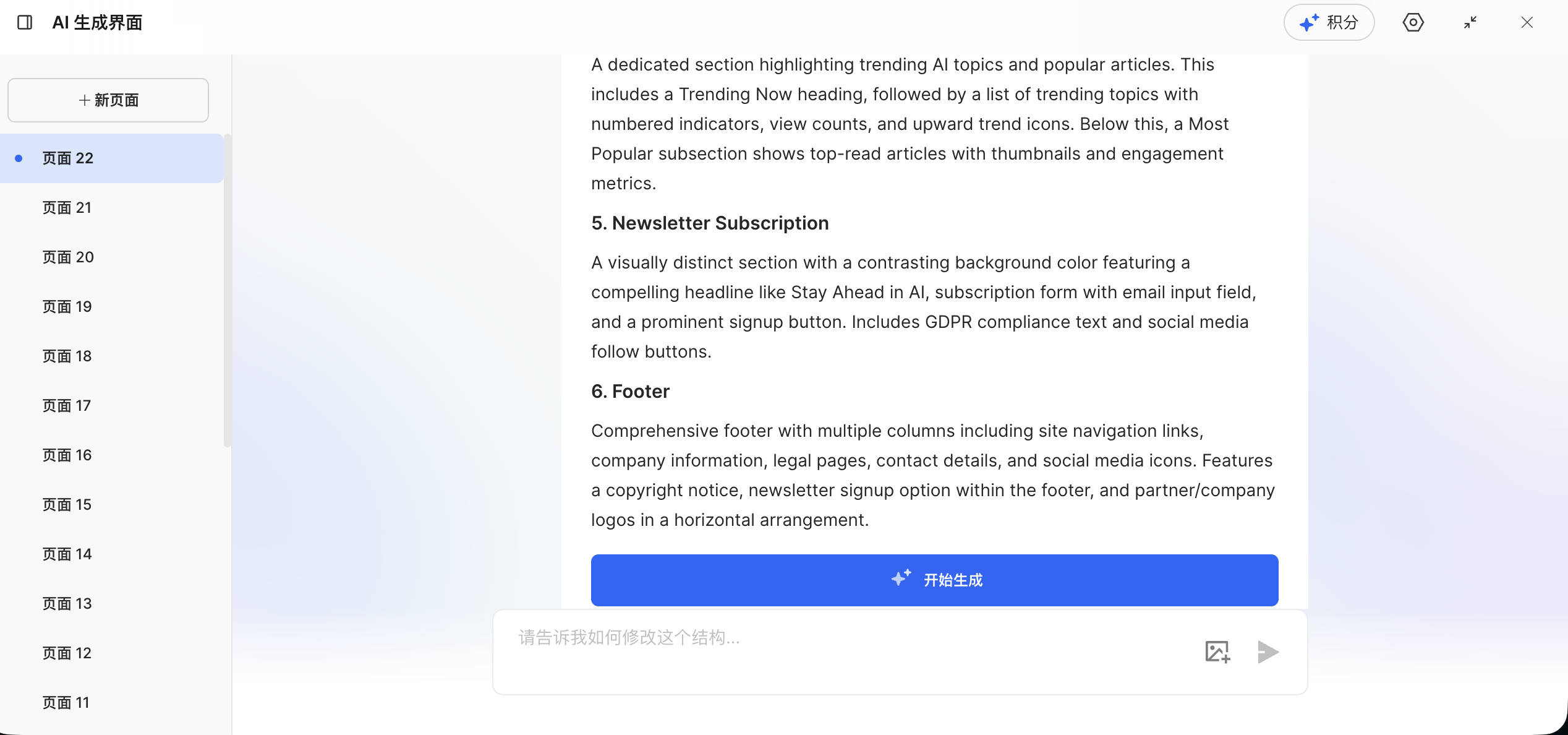
Task: Open 页面 17
Action: coord(111,406)
